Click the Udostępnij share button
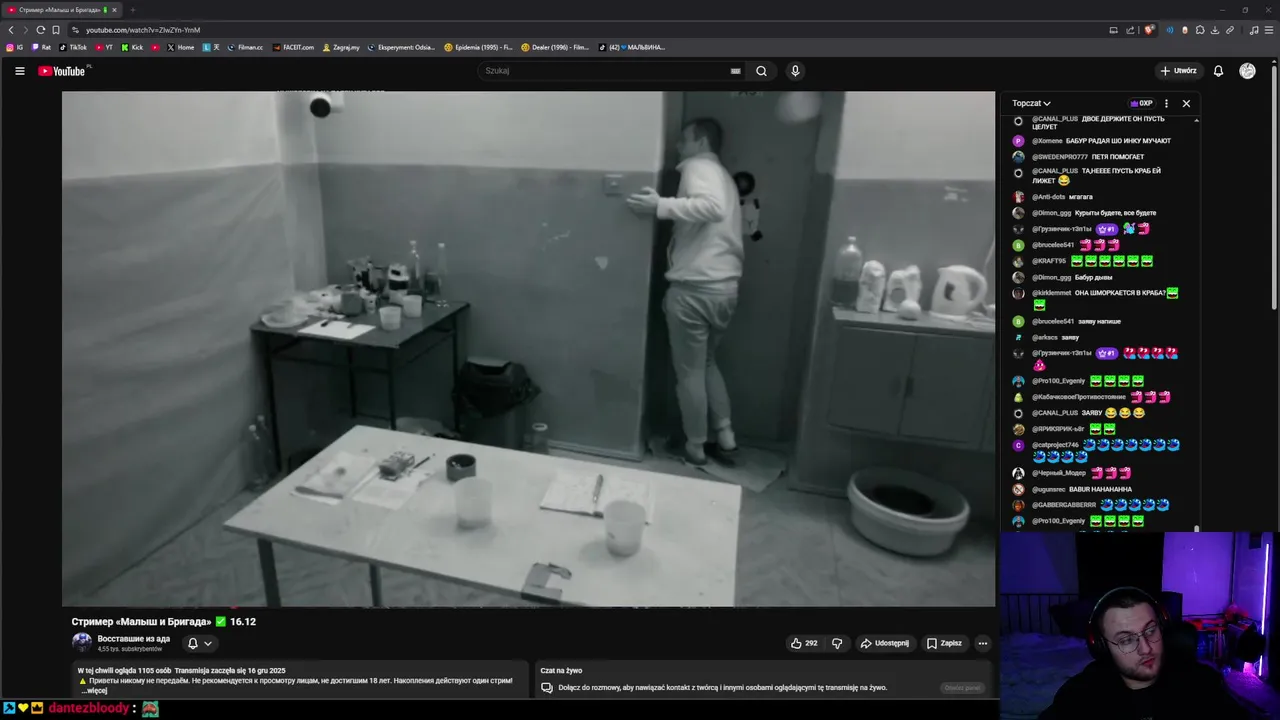This screenshot has height=720, width=1280. coord(885,643)
